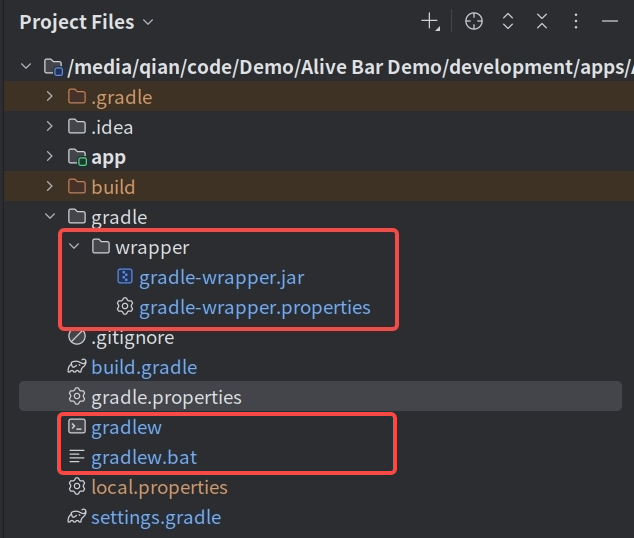Screen dimensions: 634x538
Task: Open the gradlew script file
Action: point(127,427)
